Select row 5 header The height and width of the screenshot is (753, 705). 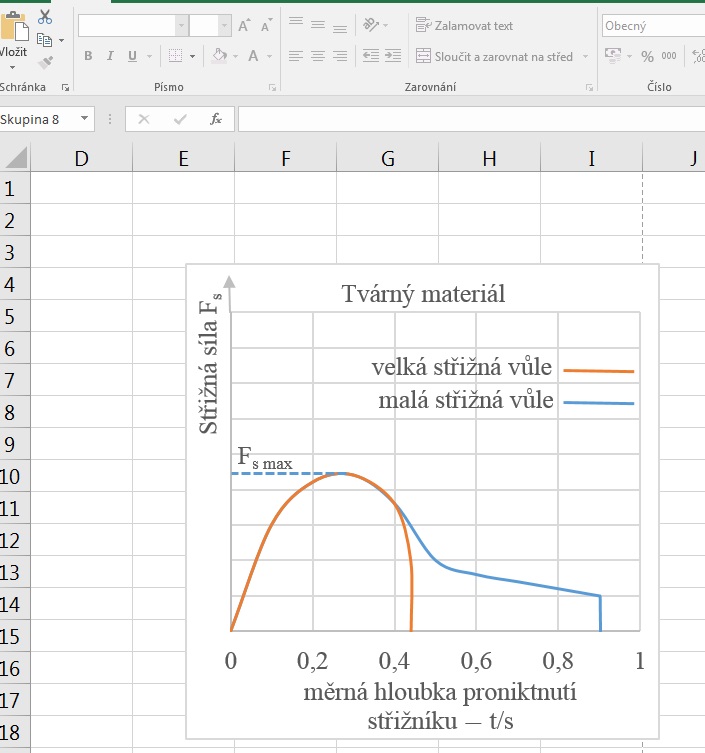click(x=13, y=317)
